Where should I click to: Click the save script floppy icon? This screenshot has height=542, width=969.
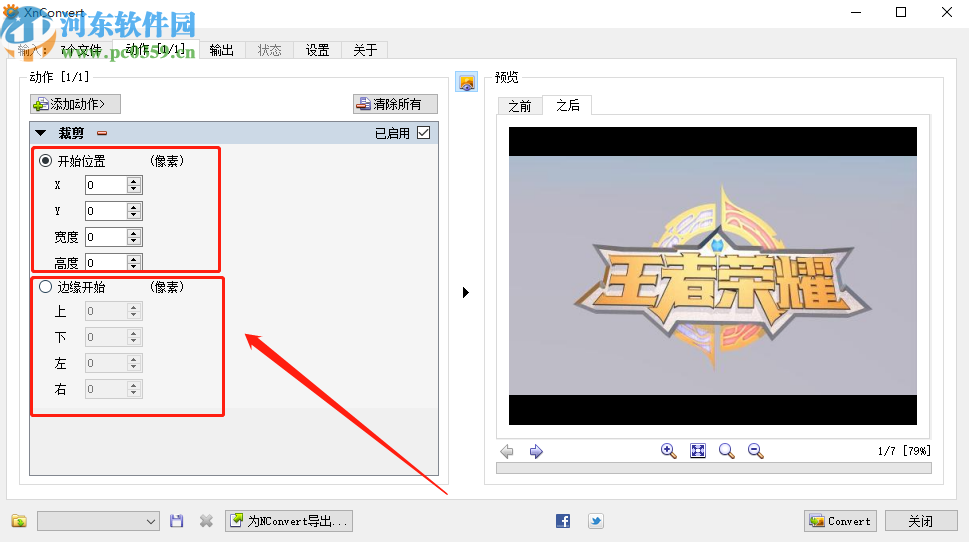(177, 521)
